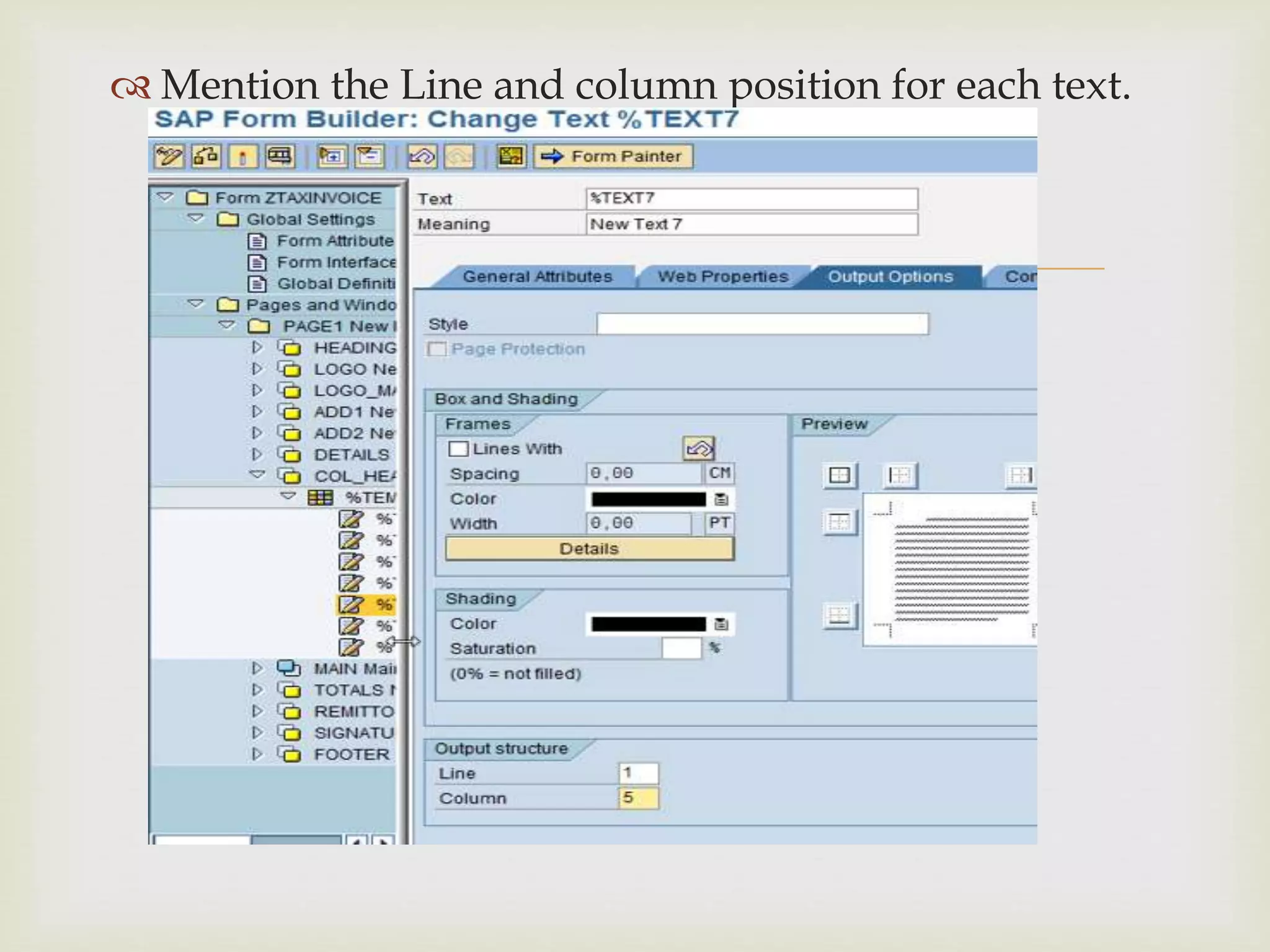Viewport: 1270px width, 952px height.
Task: Click the Display/Change pencil toolbar icon
Action: pos(169,156)
